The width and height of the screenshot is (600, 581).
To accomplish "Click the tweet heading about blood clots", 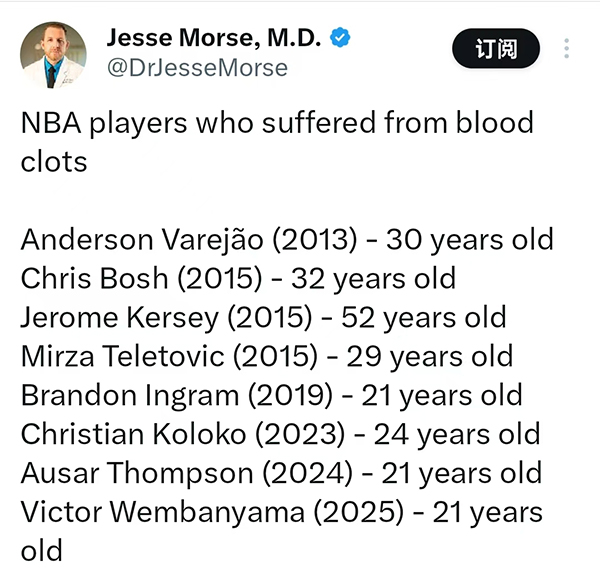I will point(277,141).
